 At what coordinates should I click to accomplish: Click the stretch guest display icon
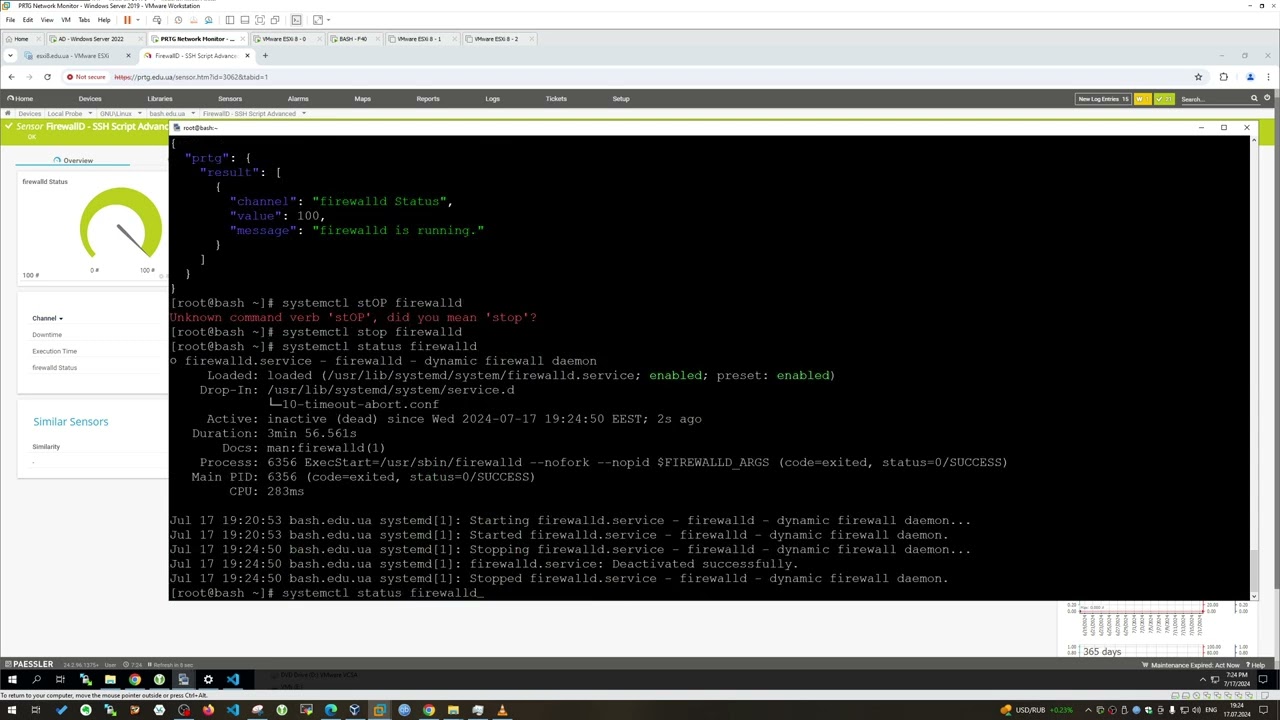coord(318,20)
